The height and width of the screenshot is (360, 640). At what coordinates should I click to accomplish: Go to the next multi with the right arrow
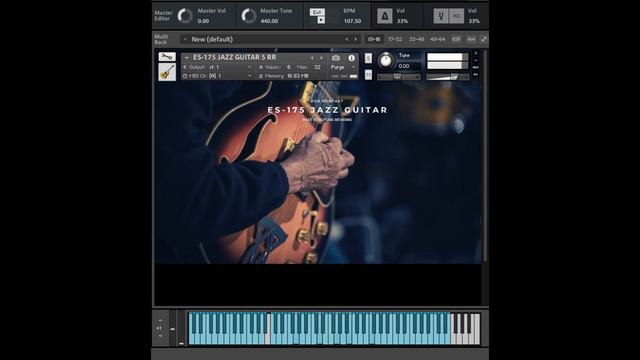pos(356,39)
